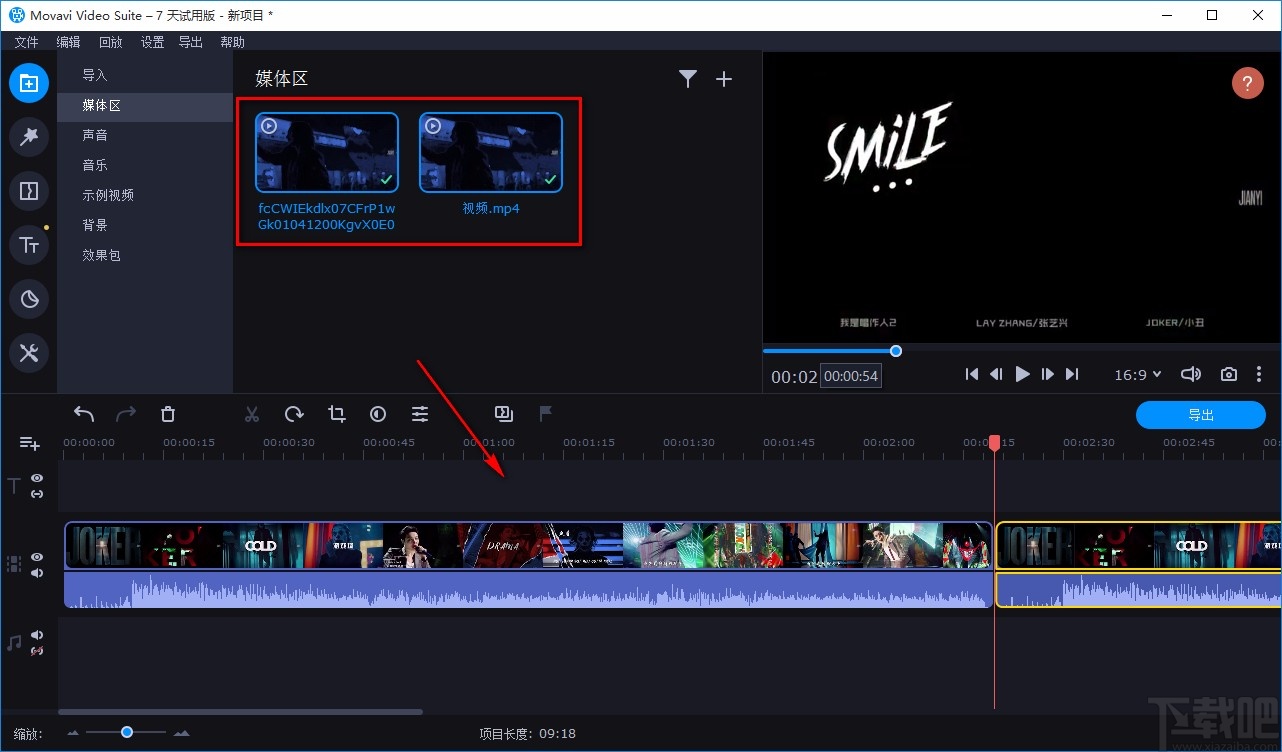The height and width of the screenshot is (752, 1282).
Task: Mute the music track
Action: point(37,635)
